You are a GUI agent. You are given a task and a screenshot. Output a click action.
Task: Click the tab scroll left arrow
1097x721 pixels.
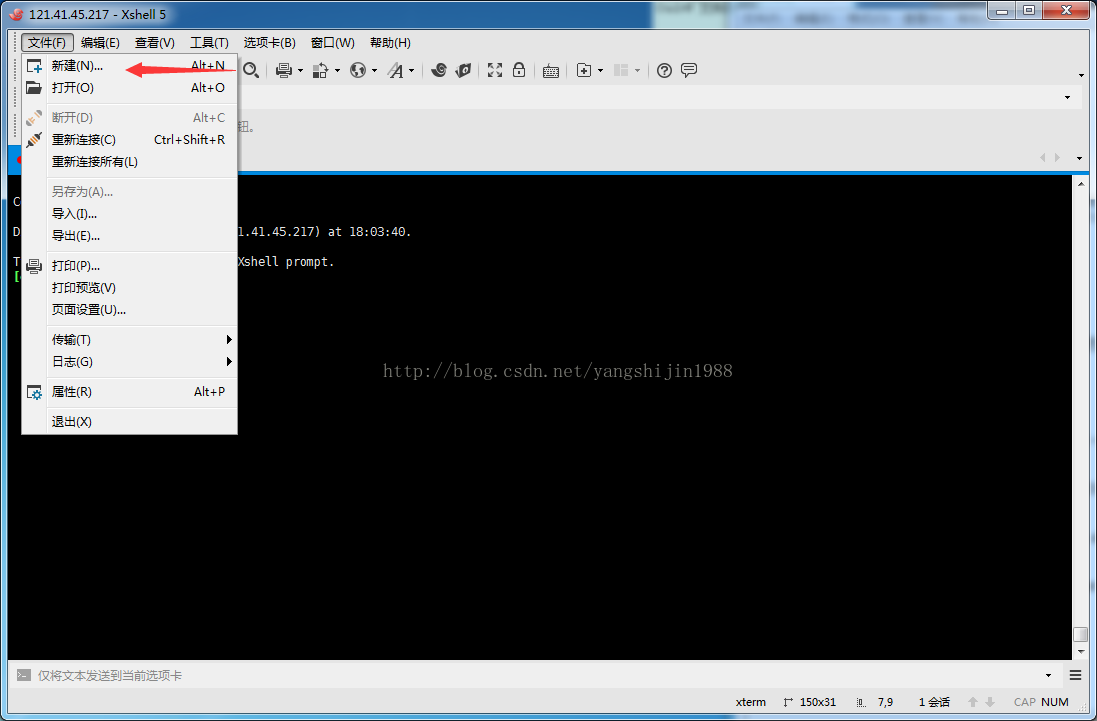1042,158
